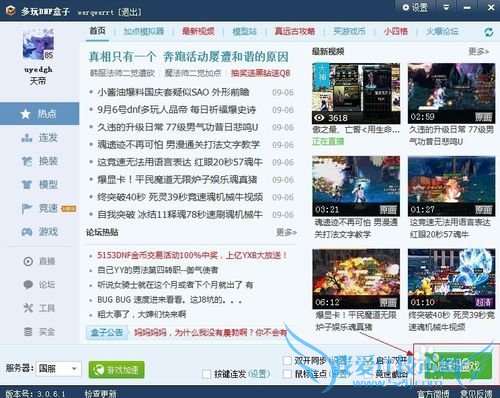
Task: Open 论坛 chat bubble item in sidebar
Action: pos(39,285)
